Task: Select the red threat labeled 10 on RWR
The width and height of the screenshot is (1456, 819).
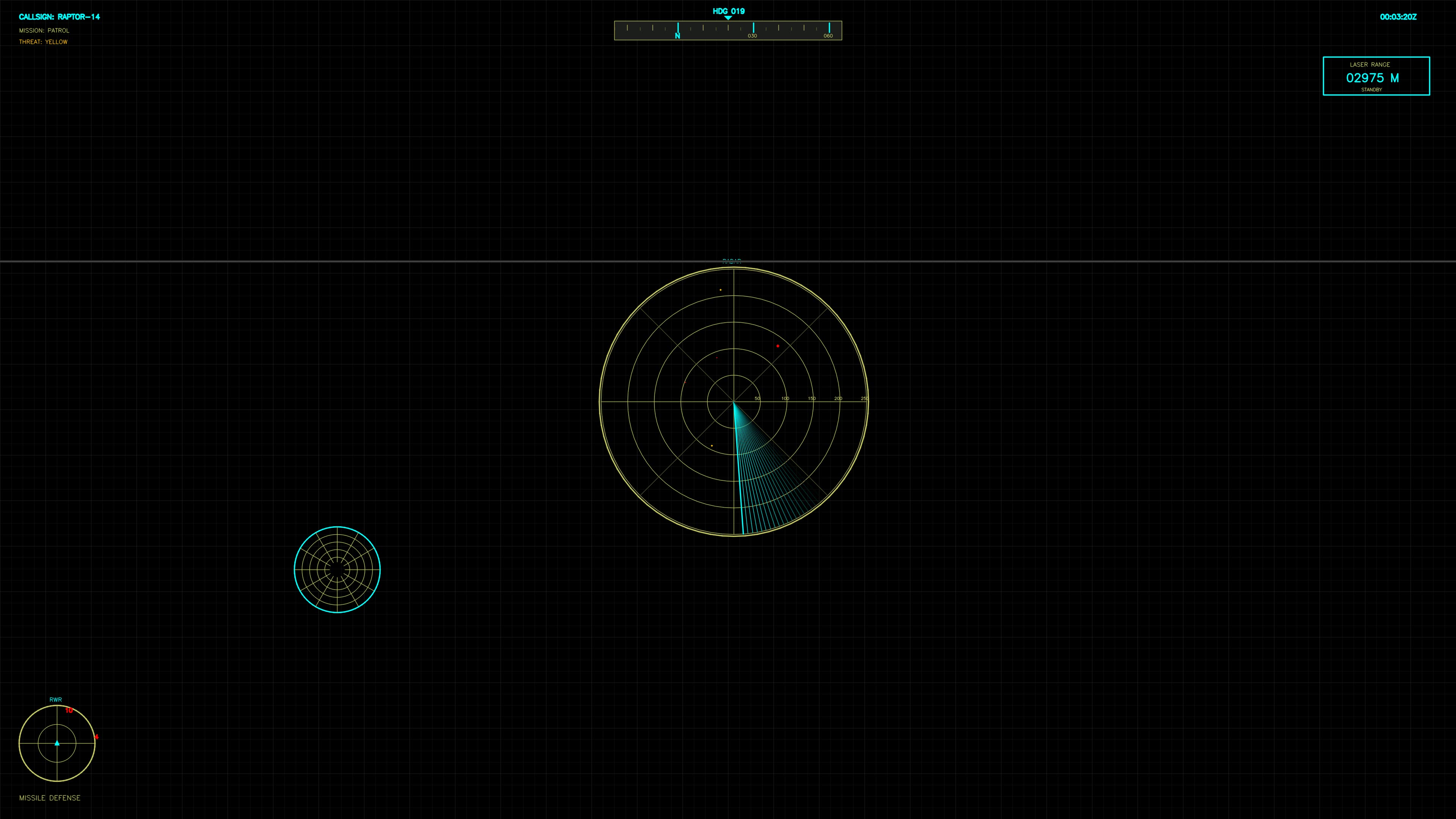Action: [x=69, y=711]
